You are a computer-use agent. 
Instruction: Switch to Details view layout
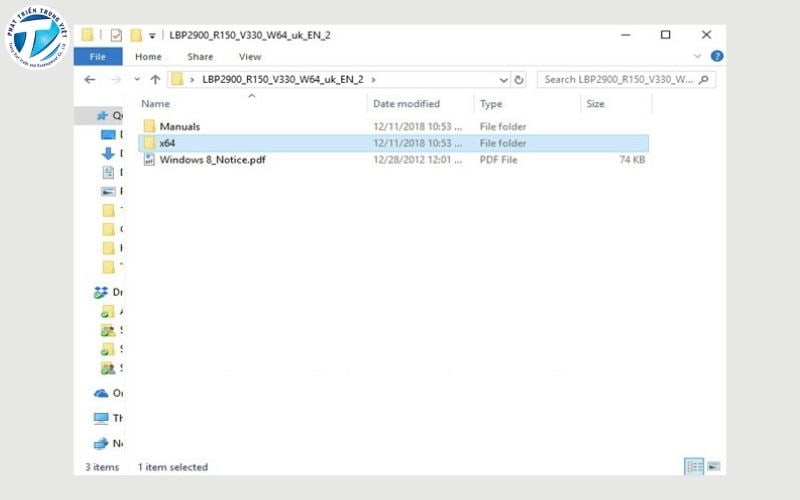(x=694, y=467)
